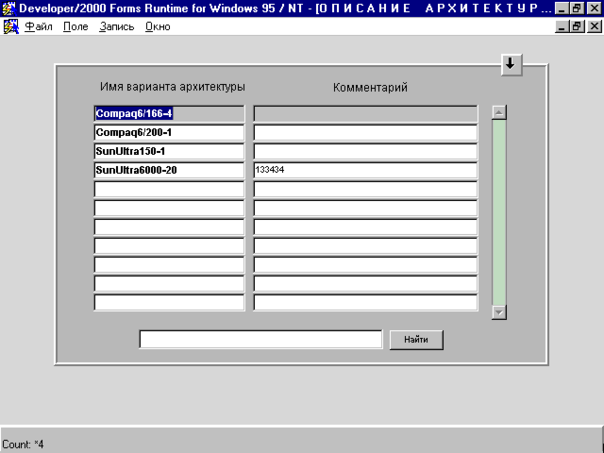
Task: Click the scrollbar down arrow
Action: coord(499,312)
